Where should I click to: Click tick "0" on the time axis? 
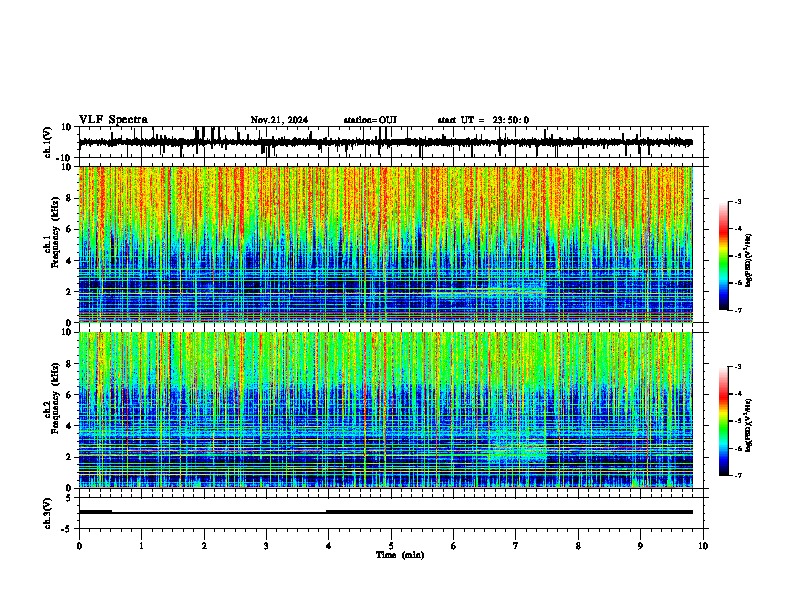pyautogui.click(x=79, y=546)
